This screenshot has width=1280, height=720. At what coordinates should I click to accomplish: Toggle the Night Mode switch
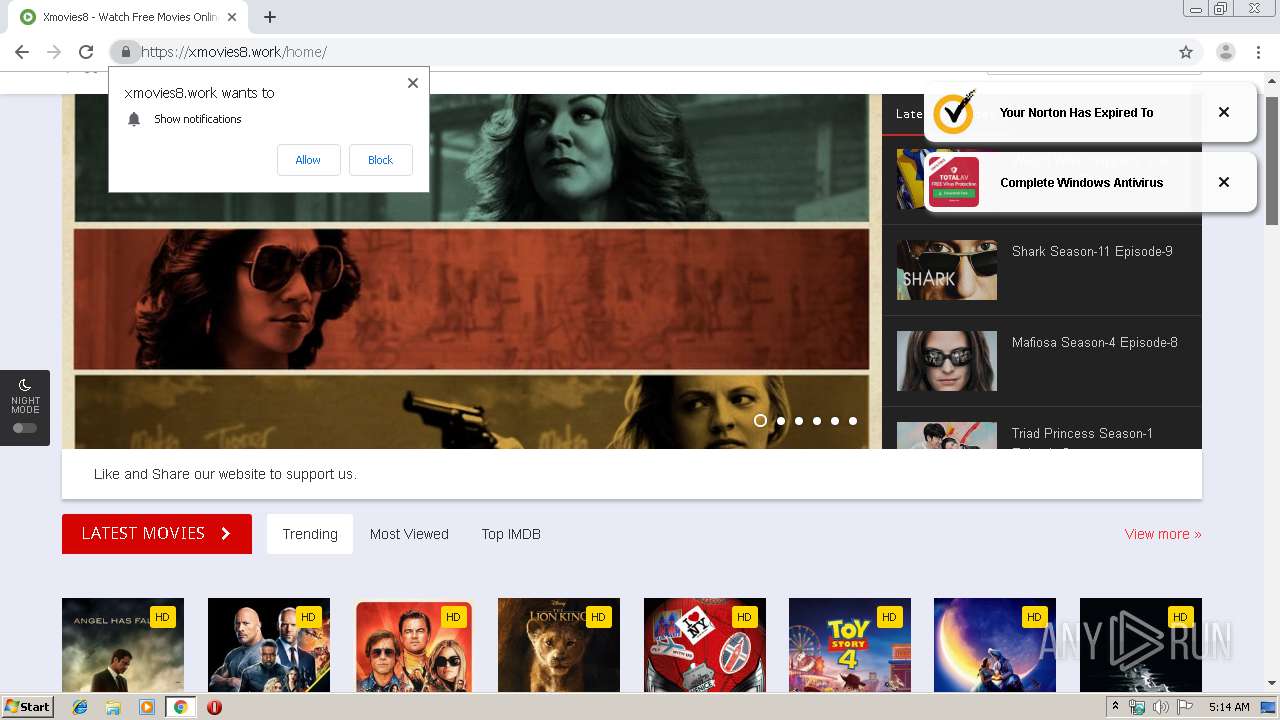(25, 428)
